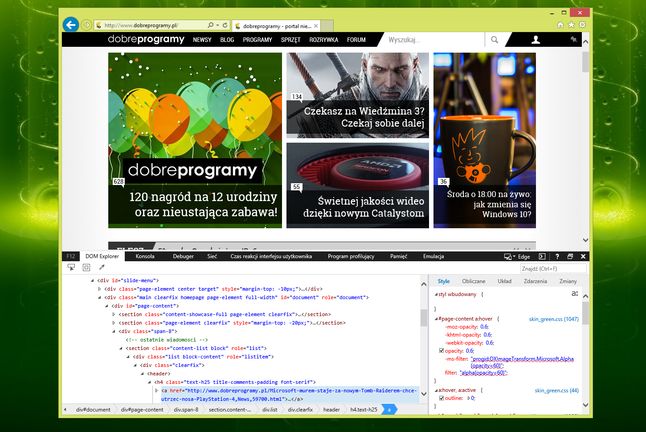
Task: Focus the Znajdź (Ctrl+F) search box
Action: point(553,269)
